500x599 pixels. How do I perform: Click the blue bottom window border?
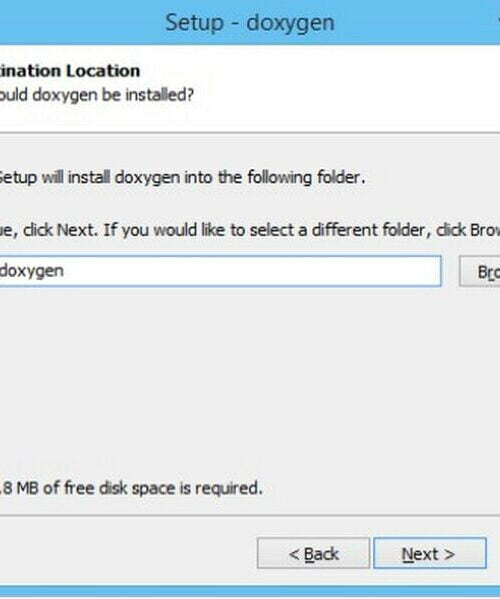250,591
